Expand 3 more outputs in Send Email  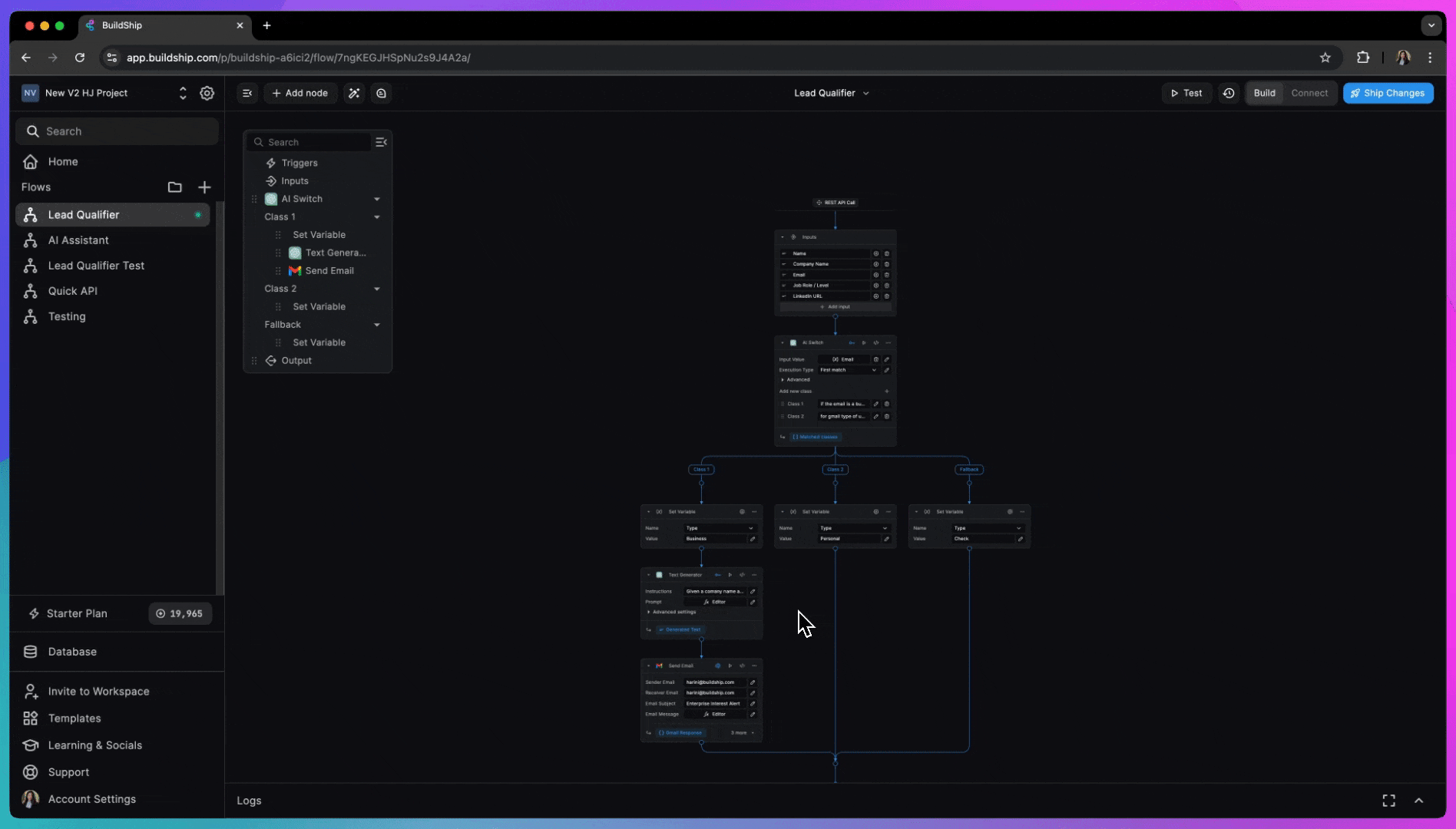point(742,733)
